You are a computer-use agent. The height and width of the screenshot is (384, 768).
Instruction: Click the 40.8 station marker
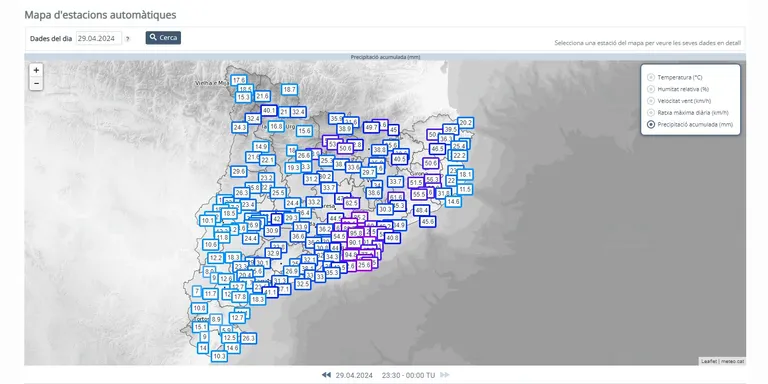click(x=392, y=238)
